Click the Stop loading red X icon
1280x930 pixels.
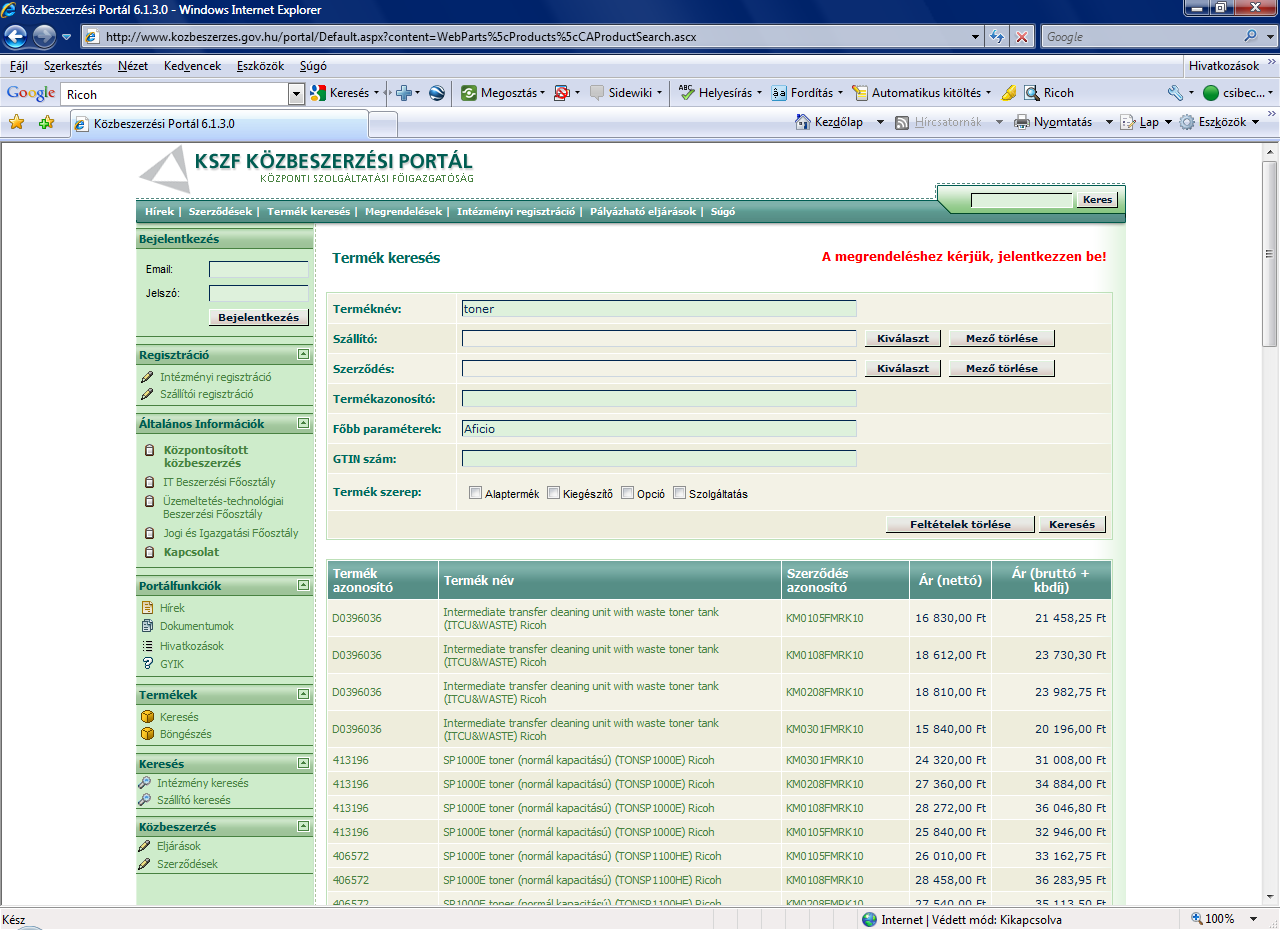1022,37
